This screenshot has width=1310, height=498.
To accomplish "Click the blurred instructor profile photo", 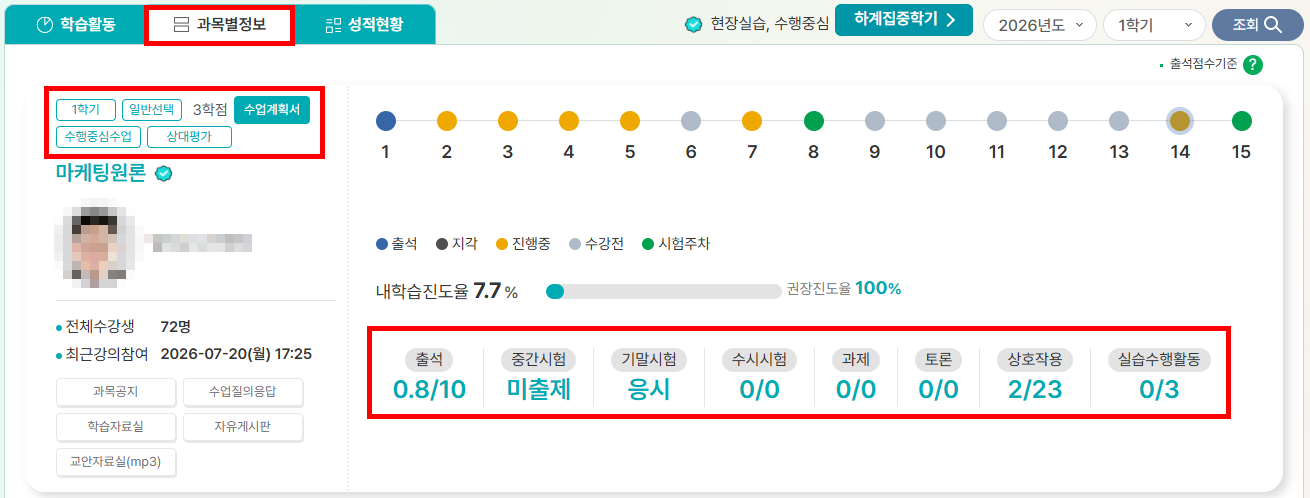I will (x=96, y=242).
